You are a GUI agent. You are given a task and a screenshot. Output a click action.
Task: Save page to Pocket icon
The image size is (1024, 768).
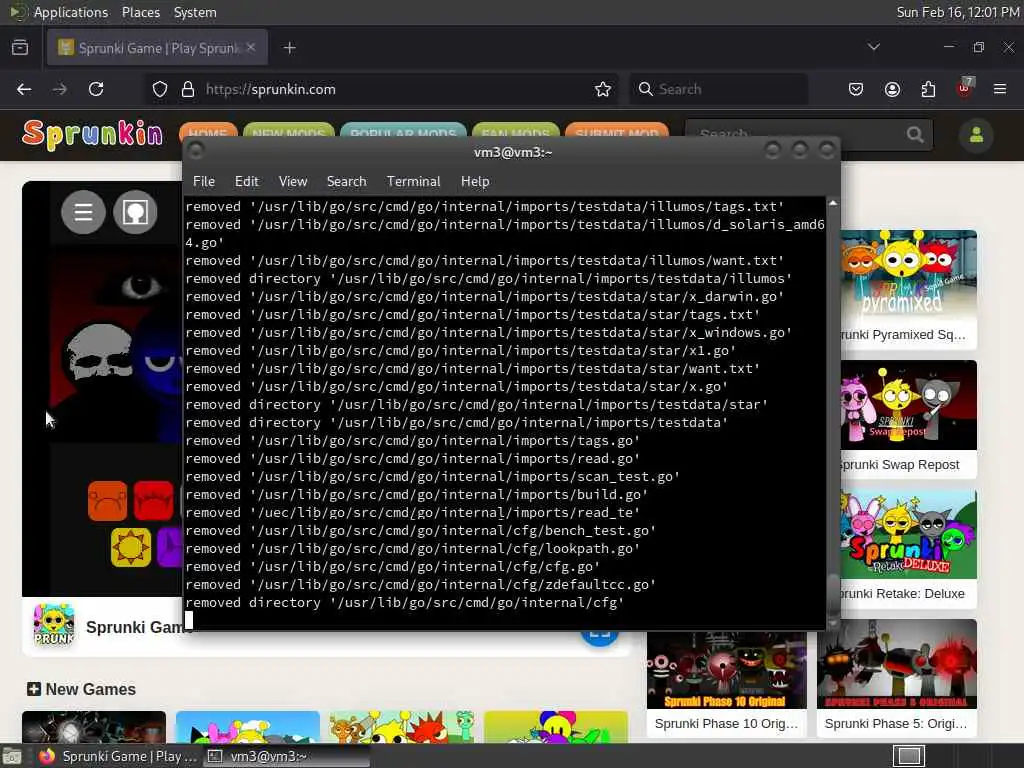(x=856, y=89)
